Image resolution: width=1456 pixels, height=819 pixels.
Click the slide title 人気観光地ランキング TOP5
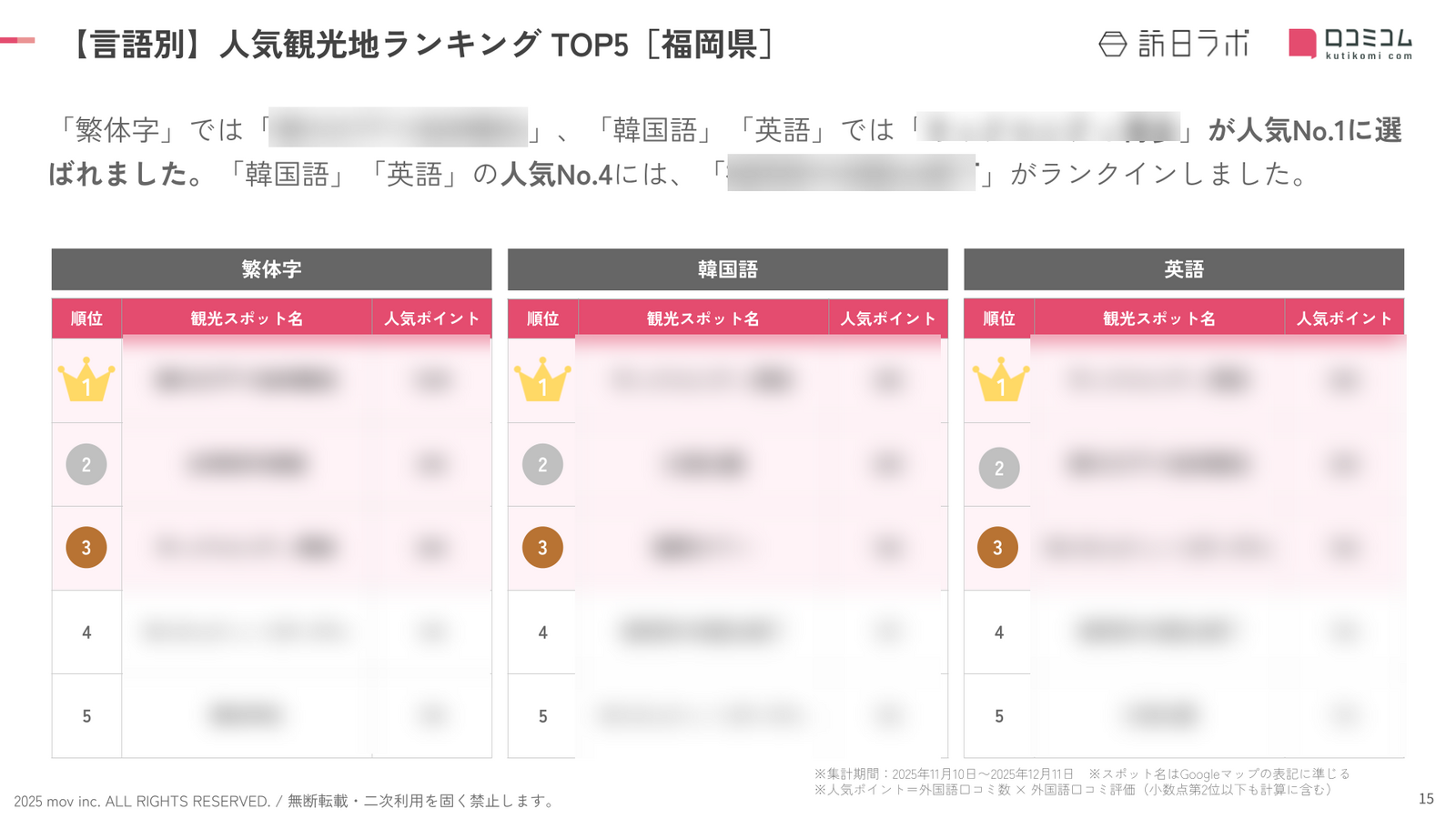421,44
